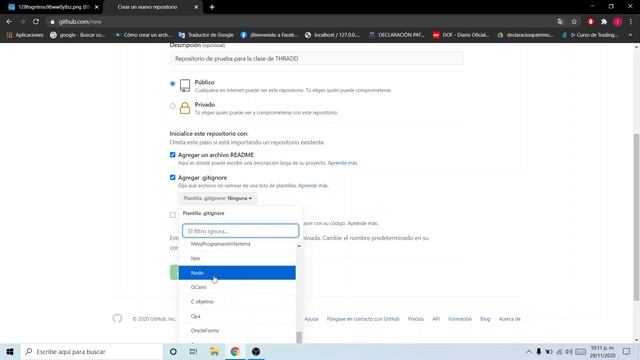Choose Node from the .gitignore template list
640x360 pixels.
tap(237, 273)
